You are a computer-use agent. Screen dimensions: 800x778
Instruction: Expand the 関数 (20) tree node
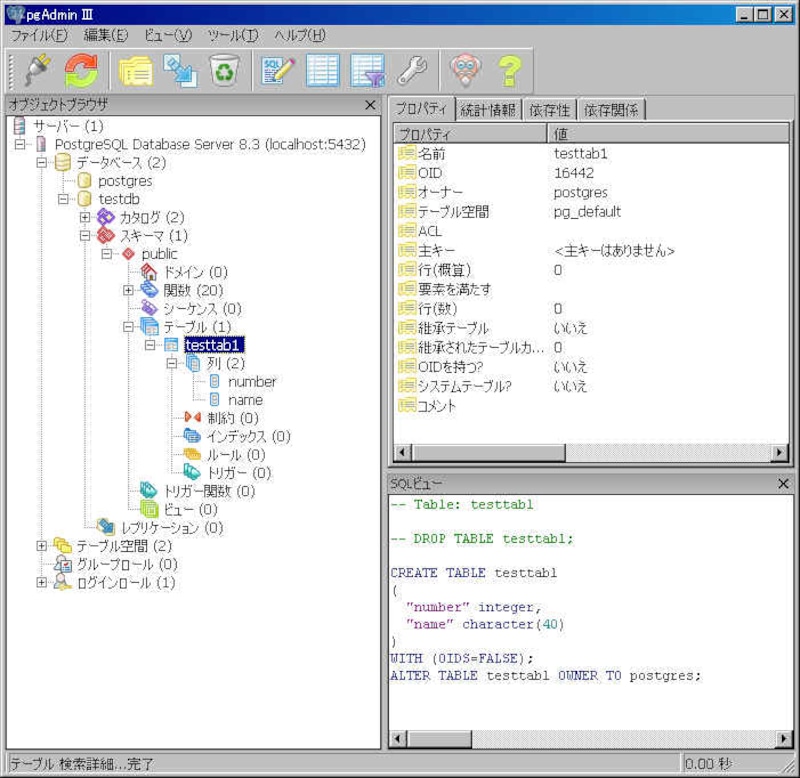tap(128, 290)
